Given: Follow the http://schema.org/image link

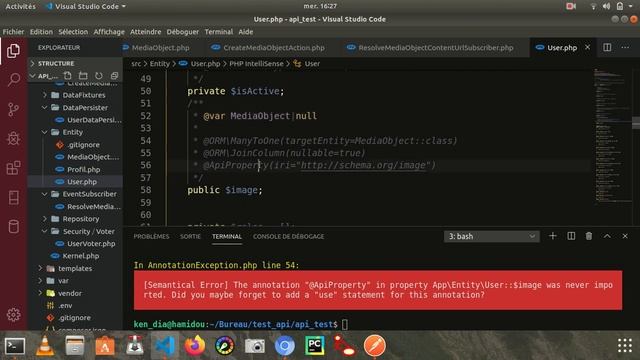Looking at the screenshot, I should 363,165.
